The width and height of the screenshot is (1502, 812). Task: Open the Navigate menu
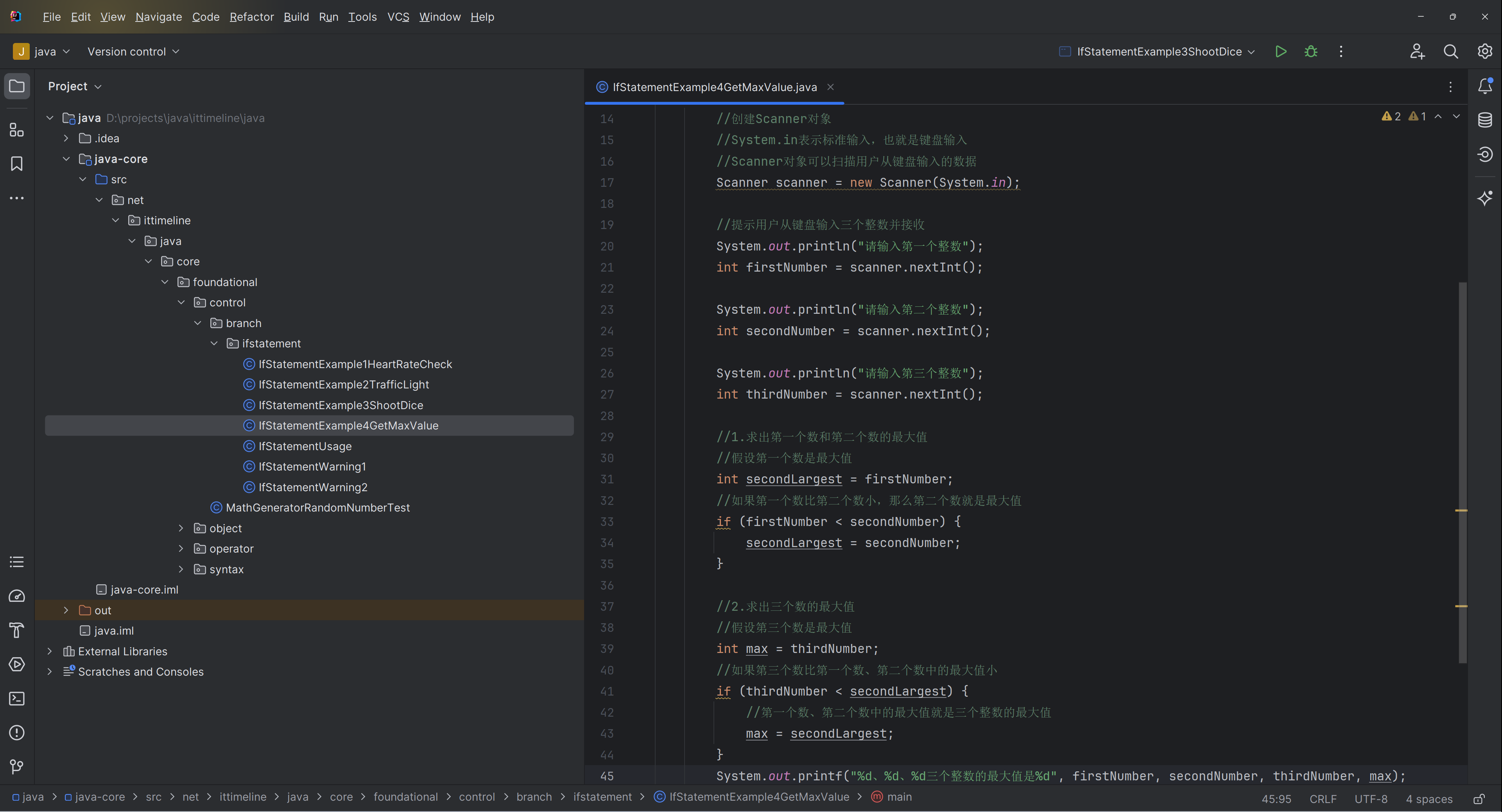[x=159, y=17]
